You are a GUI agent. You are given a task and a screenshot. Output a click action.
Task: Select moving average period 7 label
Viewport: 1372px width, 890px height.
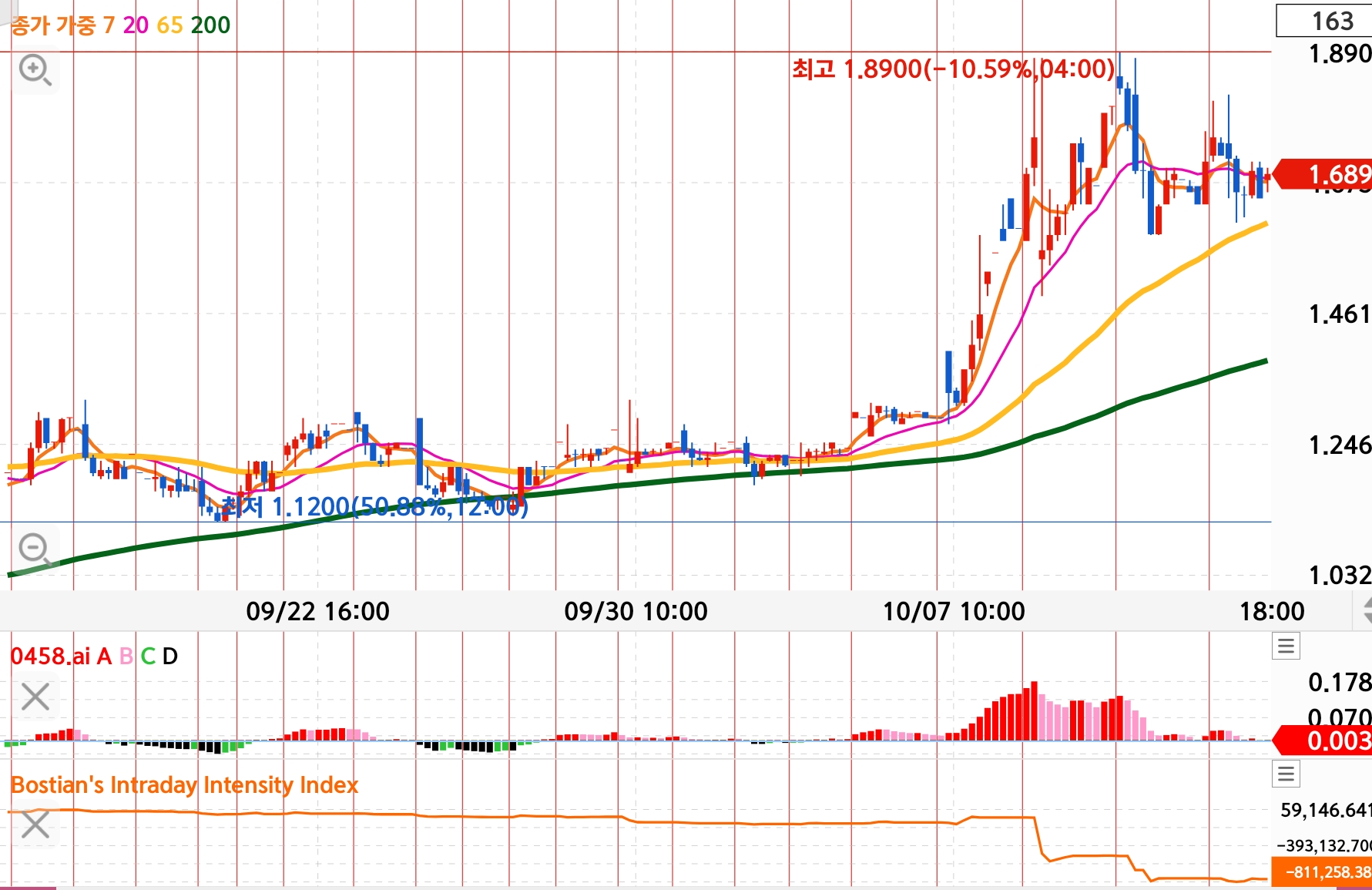point(109,25)
